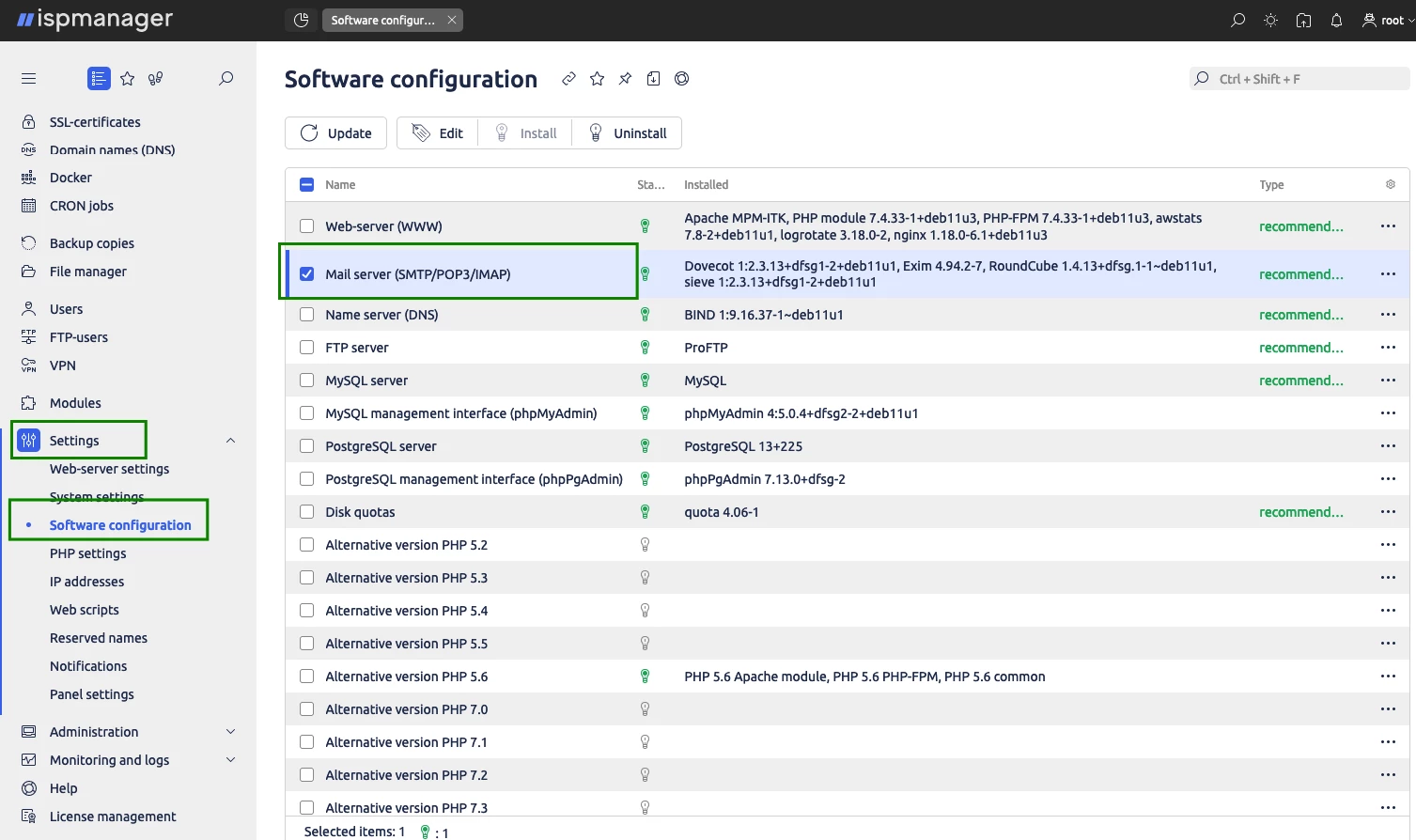
Task: Click the Domain names (DNS) icon
Action: coord(29,149)
